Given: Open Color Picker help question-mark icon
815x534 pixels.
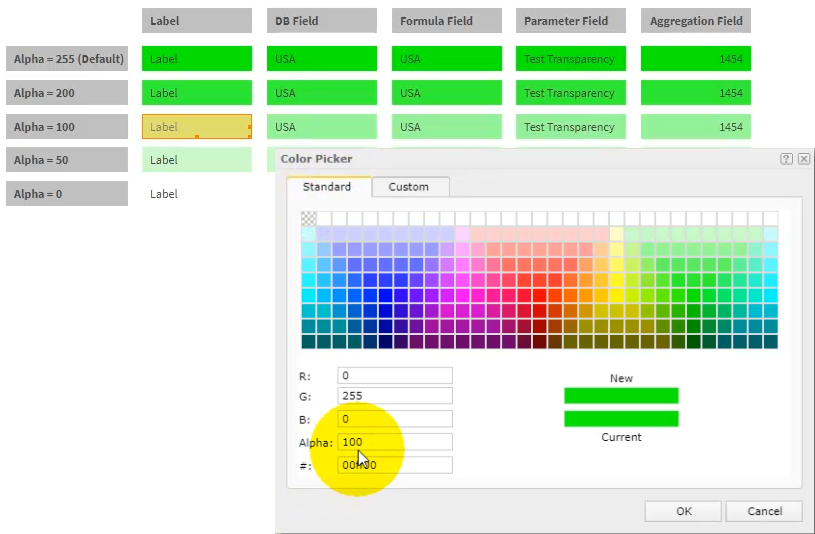Looking at the screenshot, I should [x=786, y=159].
